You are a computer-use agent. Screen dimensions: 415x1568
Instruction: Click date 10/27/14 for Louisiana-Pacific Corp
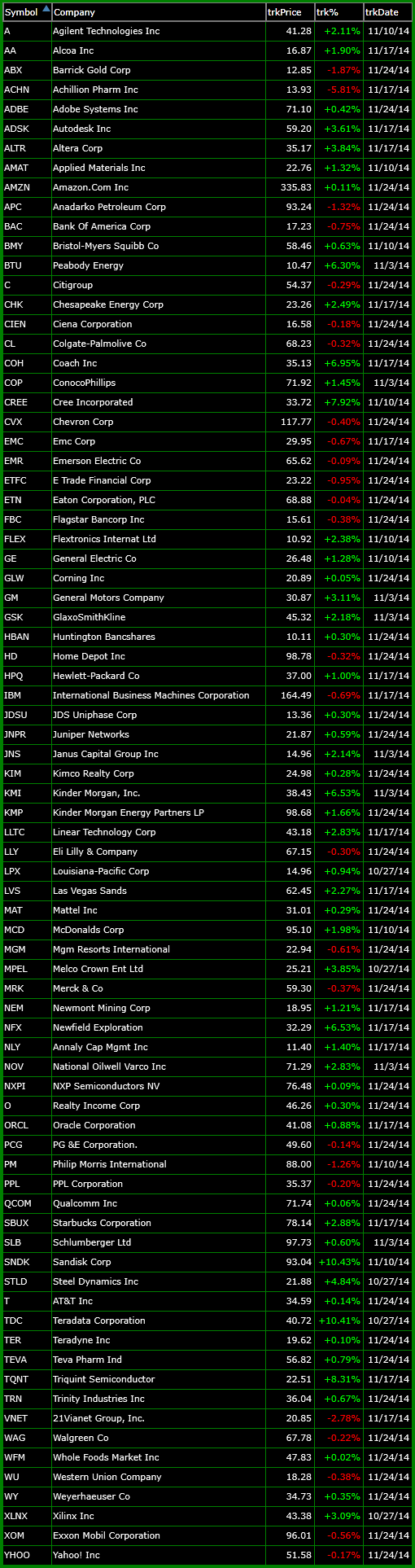pos(389,871)
